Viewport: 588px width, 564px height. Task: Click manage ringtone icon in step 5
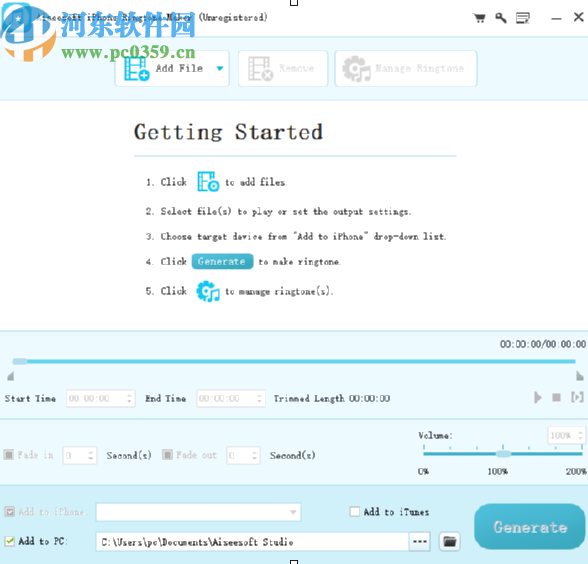coord(208,291)
